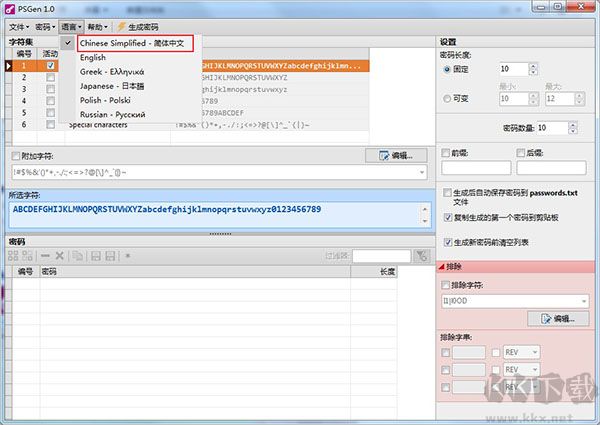Open the 文件 menu

point(19,27)
